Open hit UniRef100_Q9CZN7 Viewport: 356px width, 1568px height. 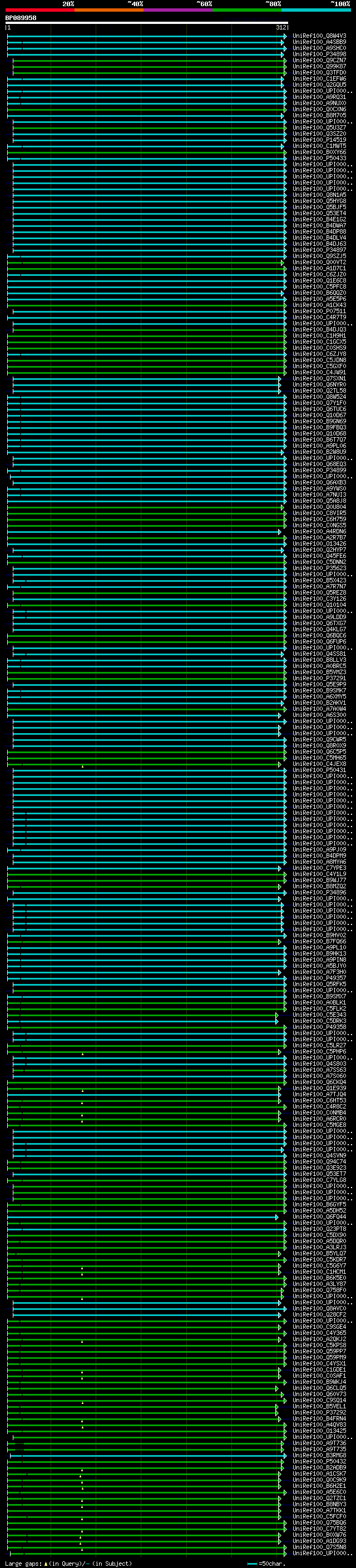pyautogui.click(x=319, y=60)
